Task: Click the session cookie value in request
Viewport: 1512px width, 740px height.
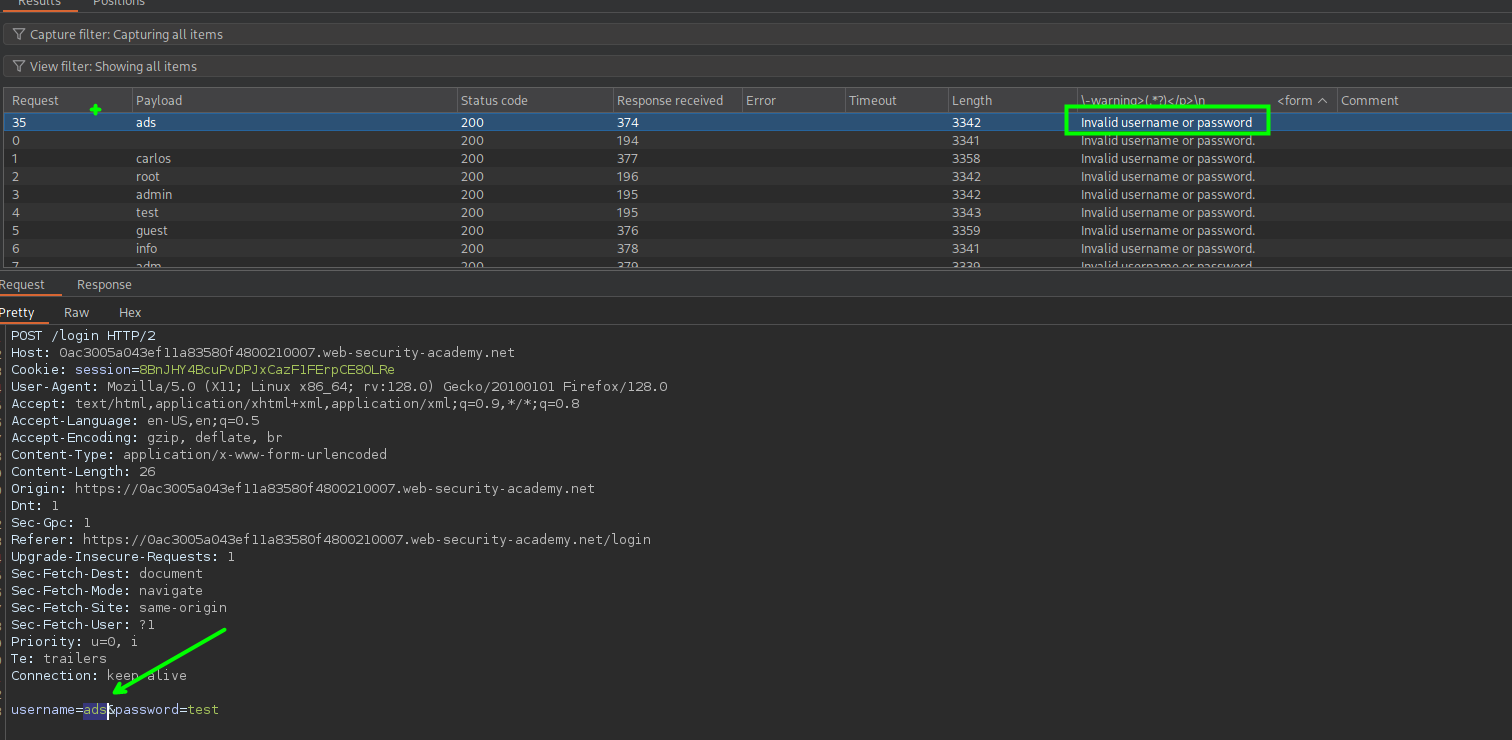Action: coord(267,370)
